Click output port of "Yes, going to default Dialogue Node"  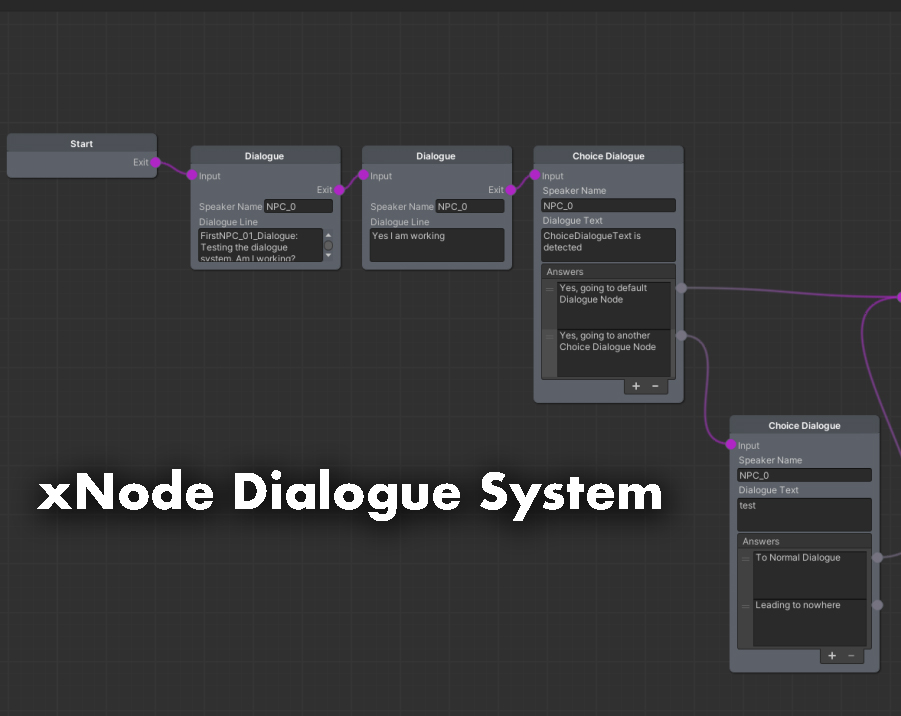point(680,288)
